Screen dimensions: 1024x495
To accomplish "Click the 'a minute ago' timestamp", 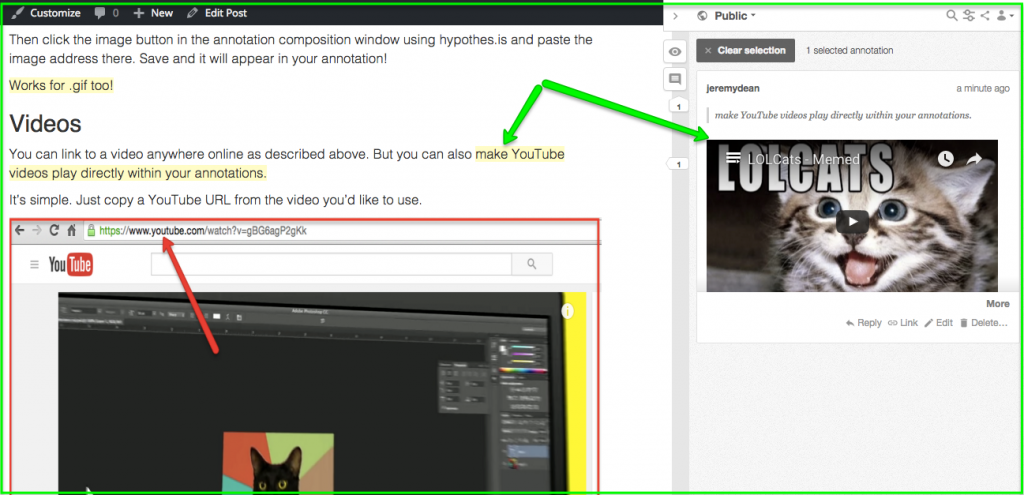I will (x=983, y=88).
